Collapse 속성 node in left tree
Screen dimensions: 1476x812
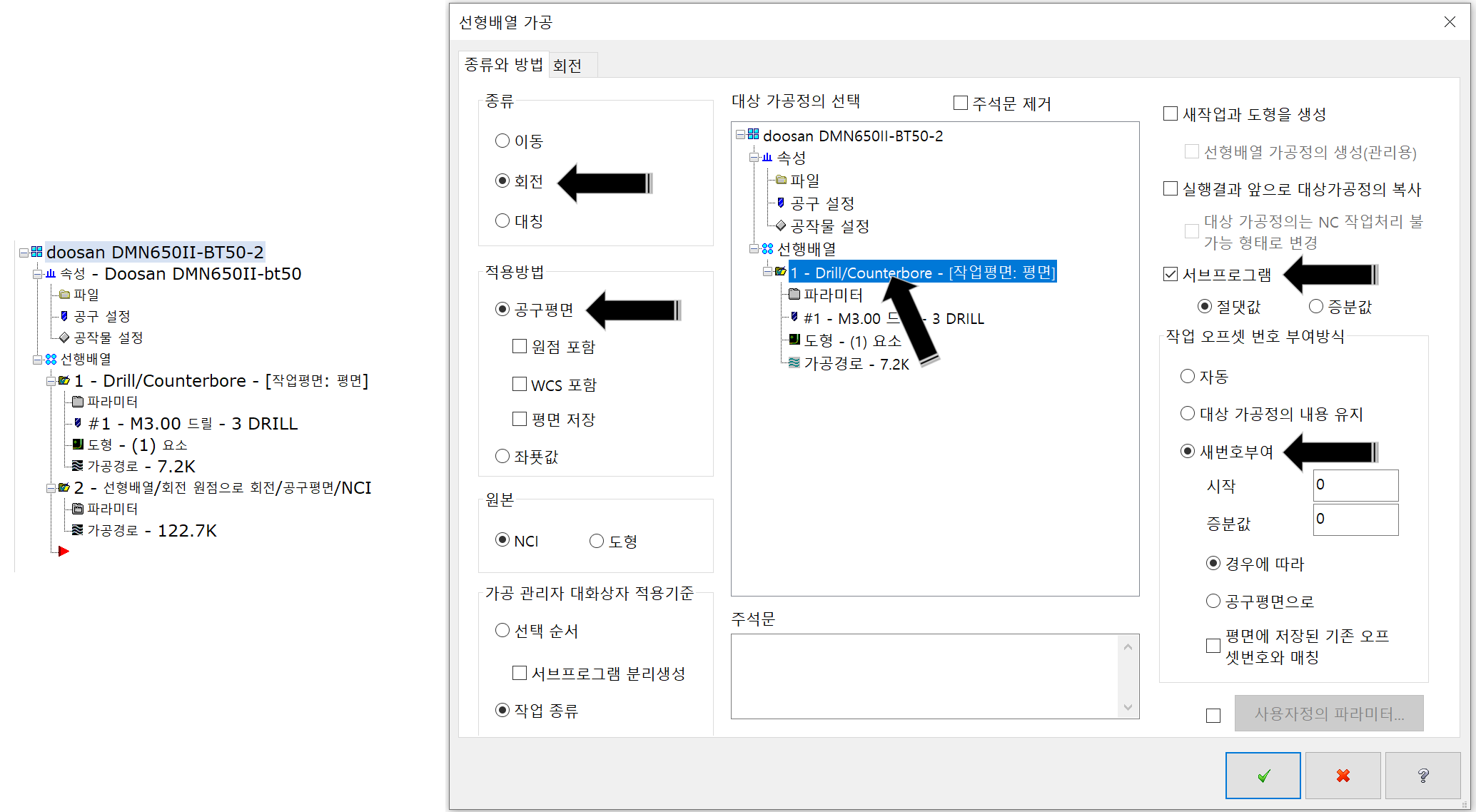pos(36,274)
